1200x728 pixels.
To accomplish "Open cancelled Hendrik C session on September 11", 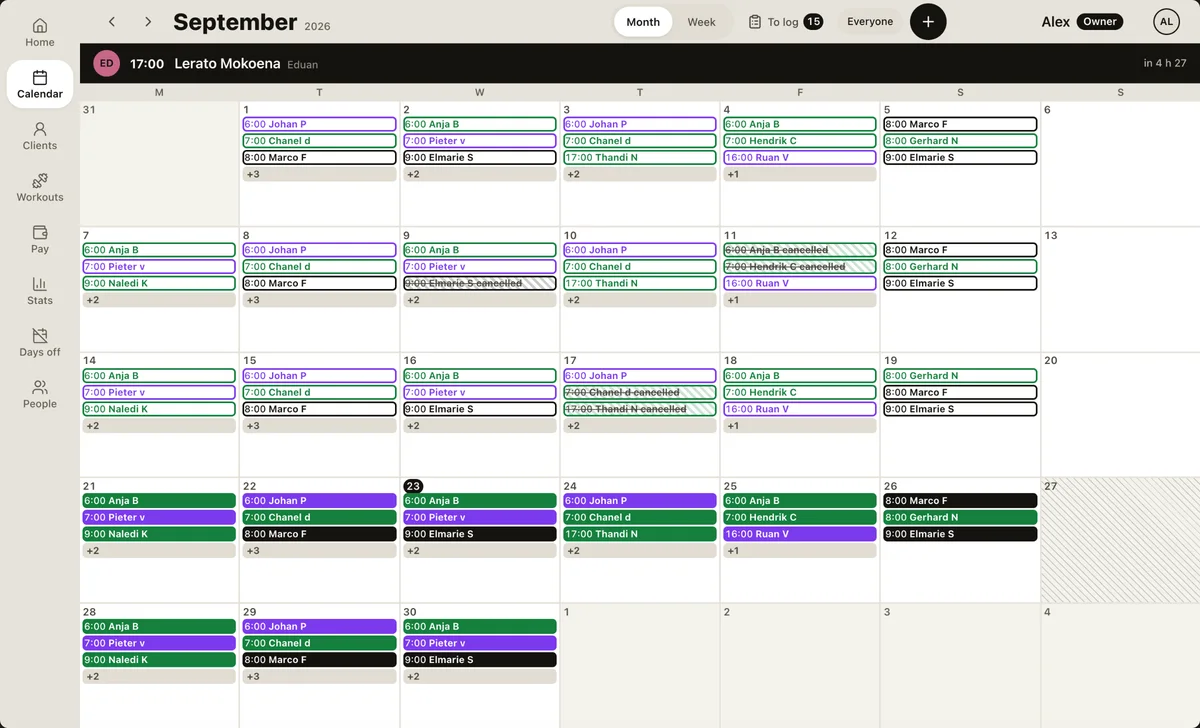I will pyautogui.click(x=799, y=267).
